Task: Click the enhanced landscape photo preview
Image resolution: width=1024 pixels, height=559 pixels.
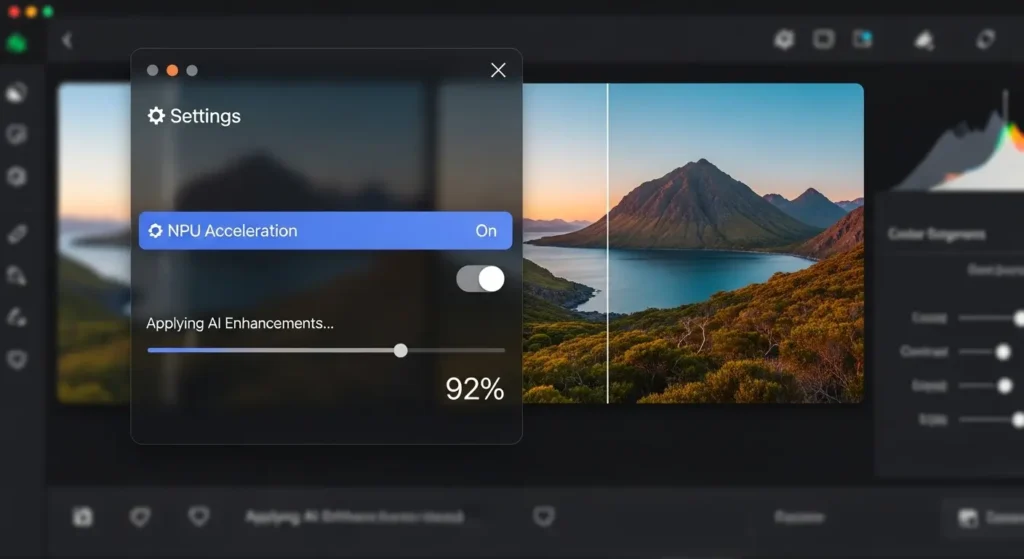Action: 693,243
